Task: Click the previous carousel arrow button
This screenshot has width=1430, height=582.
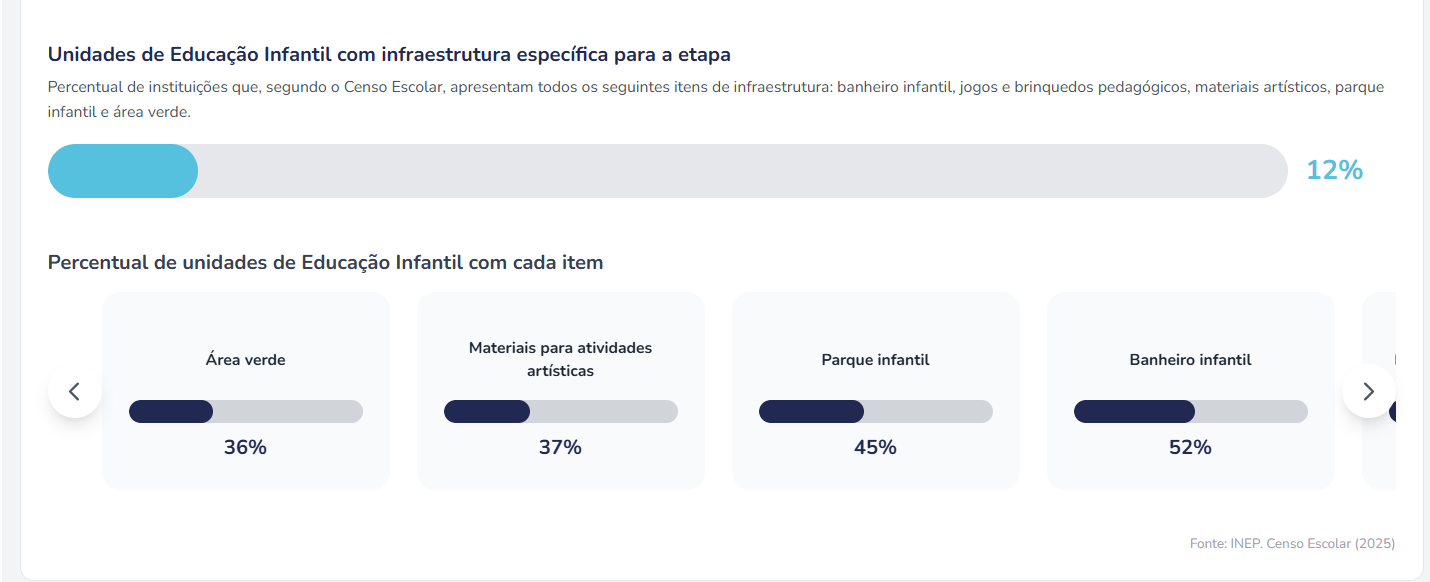Action: tap(75, 391)
